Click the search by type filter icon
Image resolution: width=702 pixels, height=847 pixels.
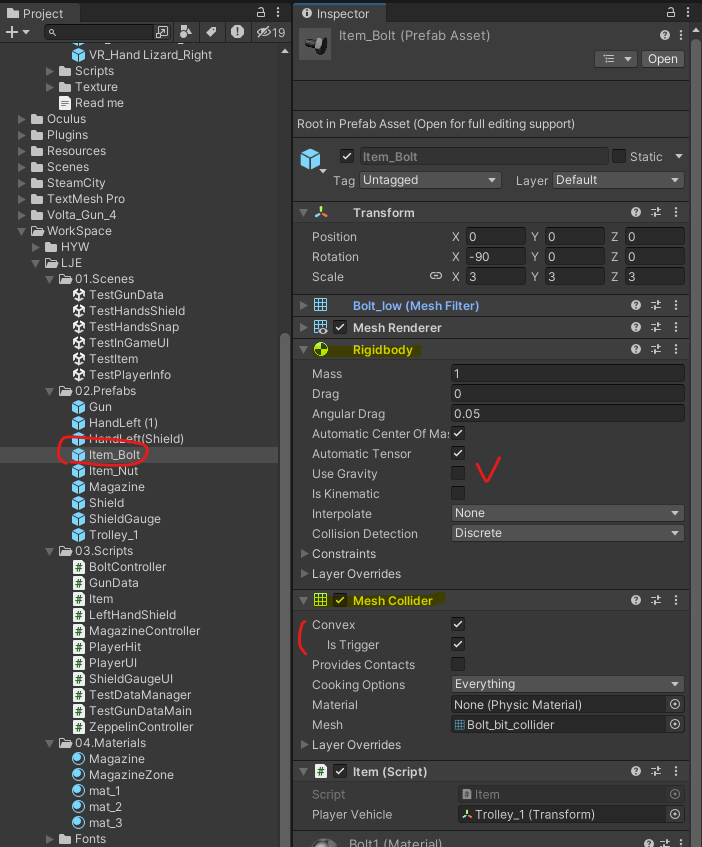coord(185,32)
